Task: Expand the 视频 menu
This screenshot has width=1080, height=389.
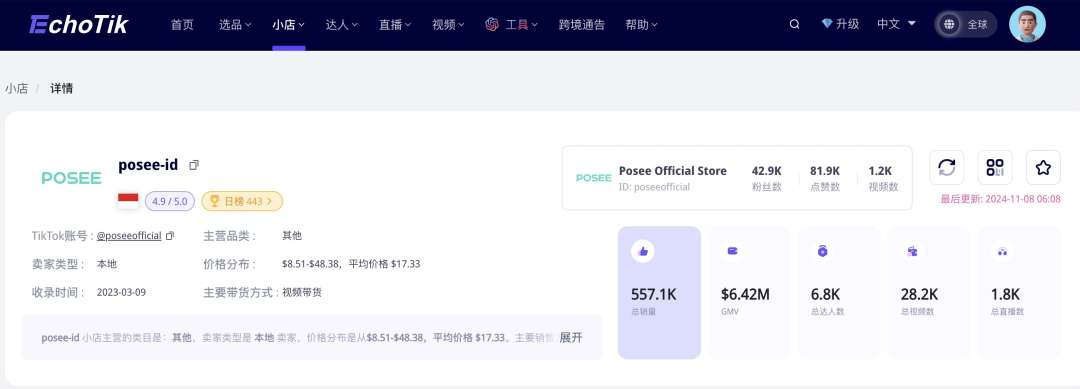Action: pyautogui.click(x=448, y=25)
